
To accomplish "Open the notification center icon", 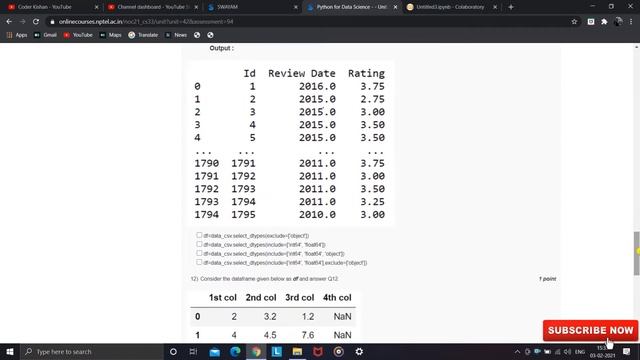I will (627, 351).
